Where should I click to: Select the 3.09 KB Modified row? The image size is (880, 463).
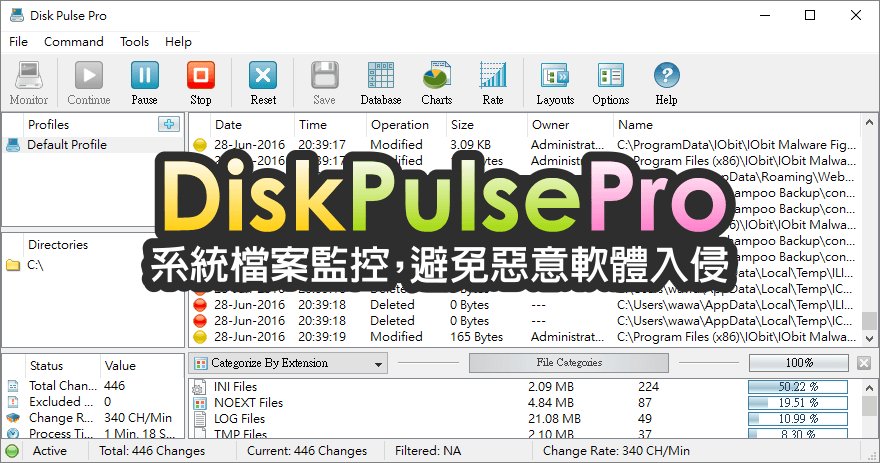pos(524,145)
